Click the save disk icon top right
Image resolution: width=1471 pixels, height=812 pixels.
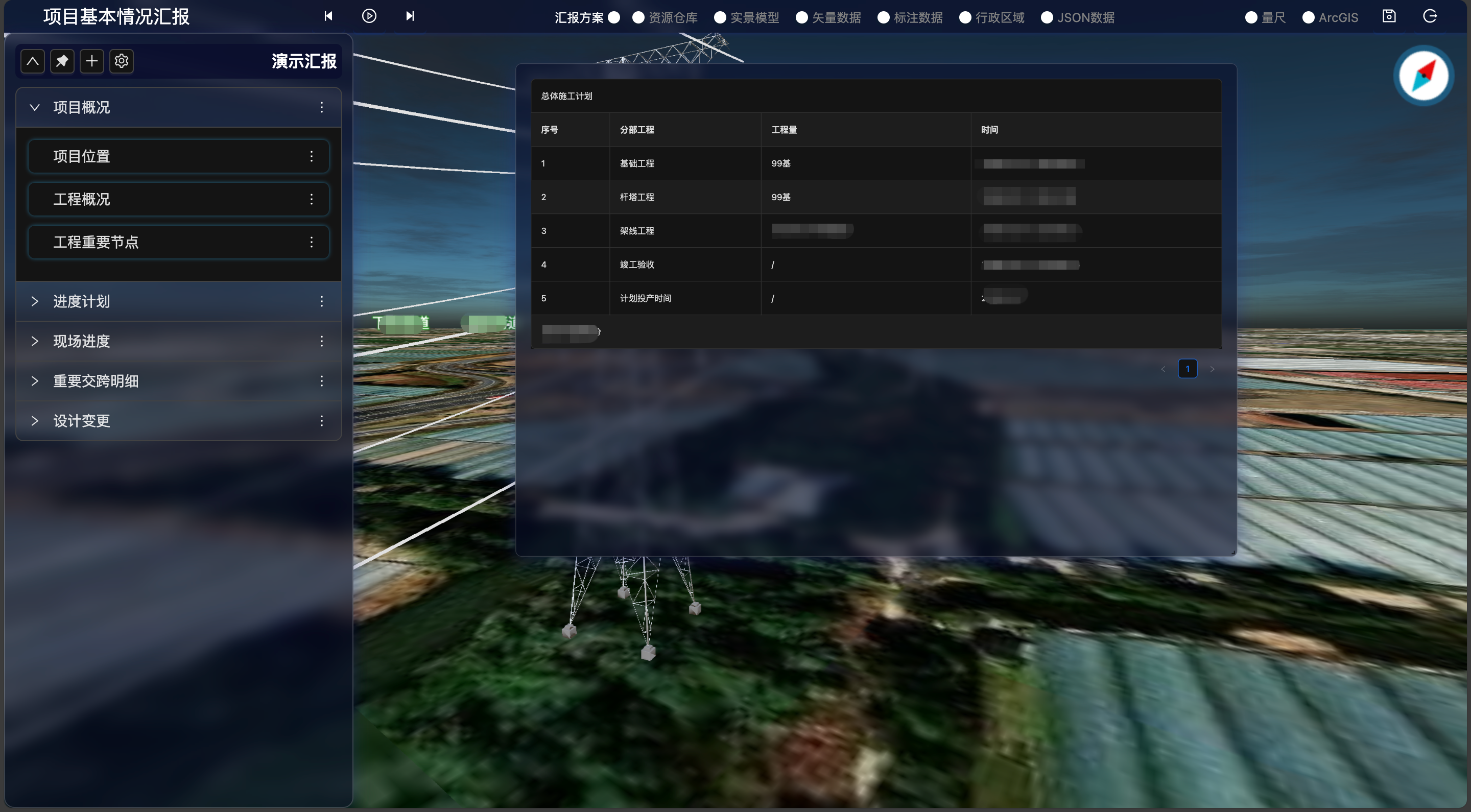pyautogui.click(x=1389, y=16)
